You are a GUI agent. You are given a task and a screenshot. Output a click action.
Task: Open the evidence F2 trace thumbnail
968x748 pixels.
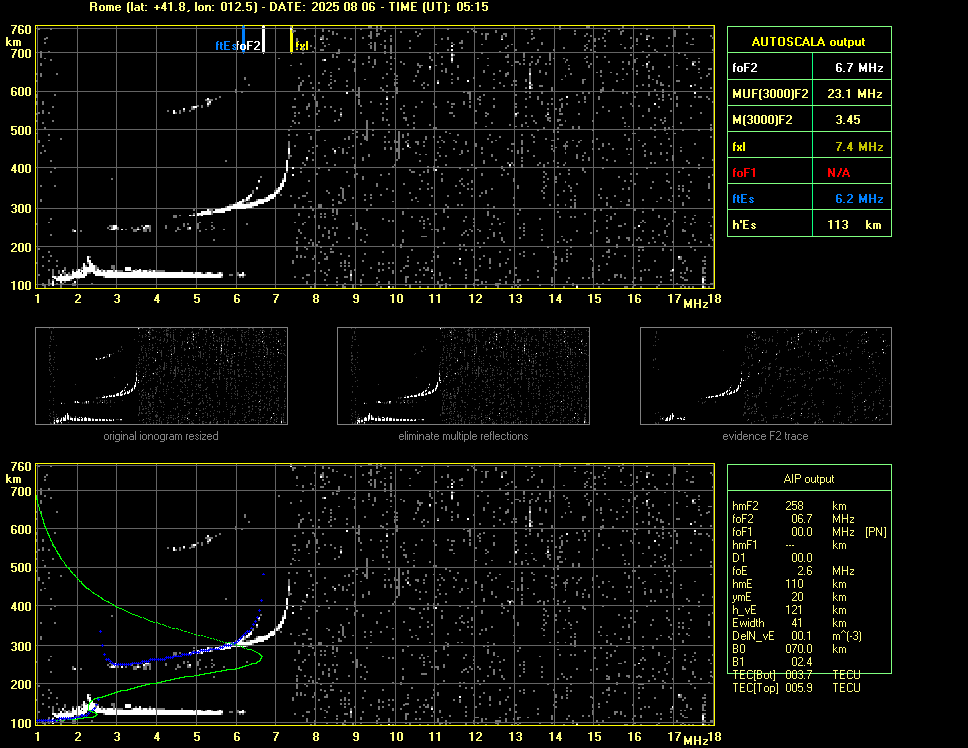[766, 376]
